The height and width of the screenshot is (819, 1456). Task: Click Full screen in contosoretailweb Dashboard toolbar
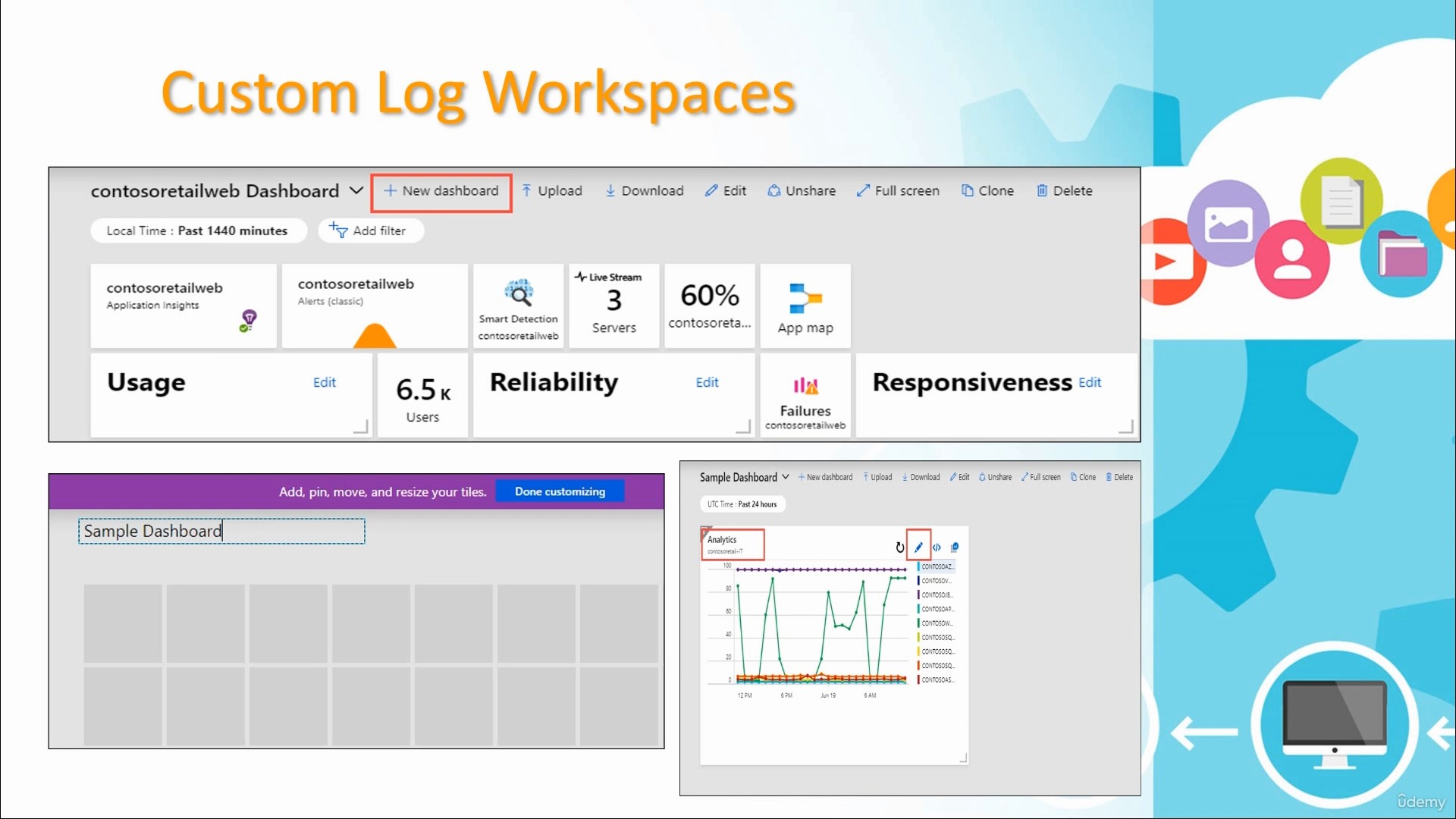tap(898, 191)
